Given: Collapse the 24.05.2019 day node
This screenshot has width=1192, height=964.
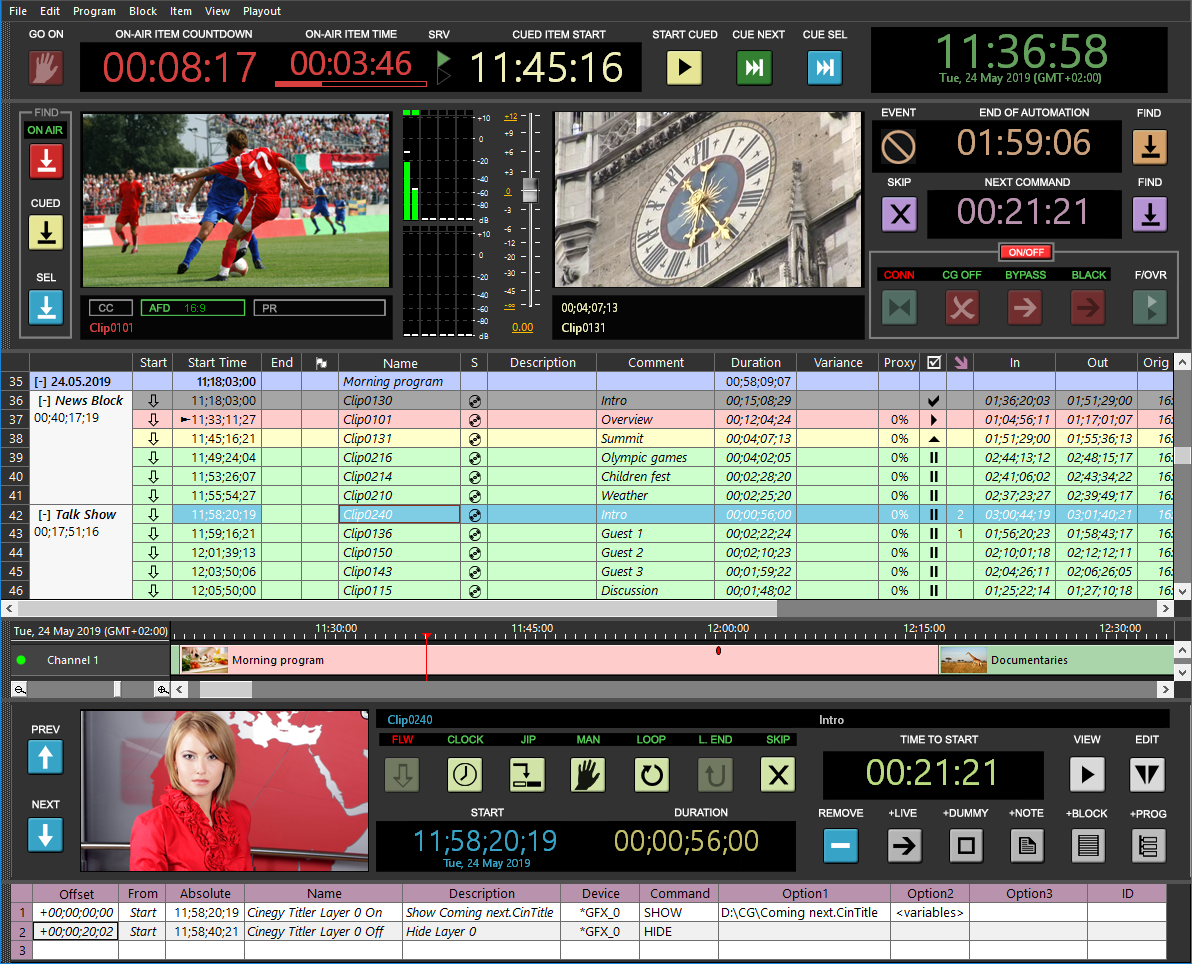Looking at the screenshot, I should tap(40, 382).
